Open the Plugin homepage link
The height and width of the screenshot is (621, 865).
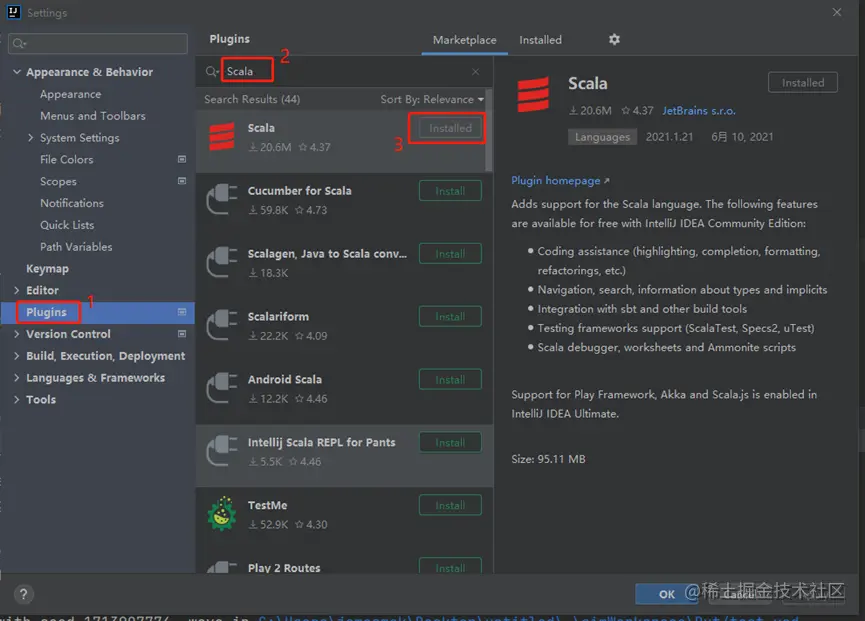[x=559, y=181]
